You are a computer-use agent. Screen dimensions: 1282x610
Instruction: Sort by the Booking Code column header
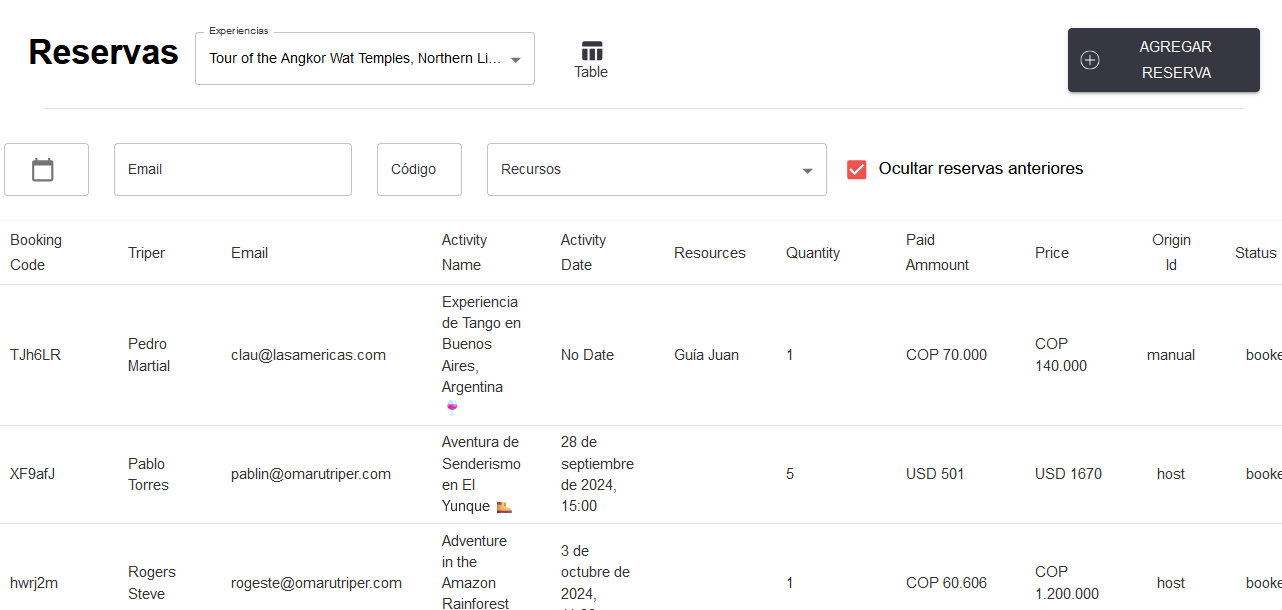(x=36, y=252)
